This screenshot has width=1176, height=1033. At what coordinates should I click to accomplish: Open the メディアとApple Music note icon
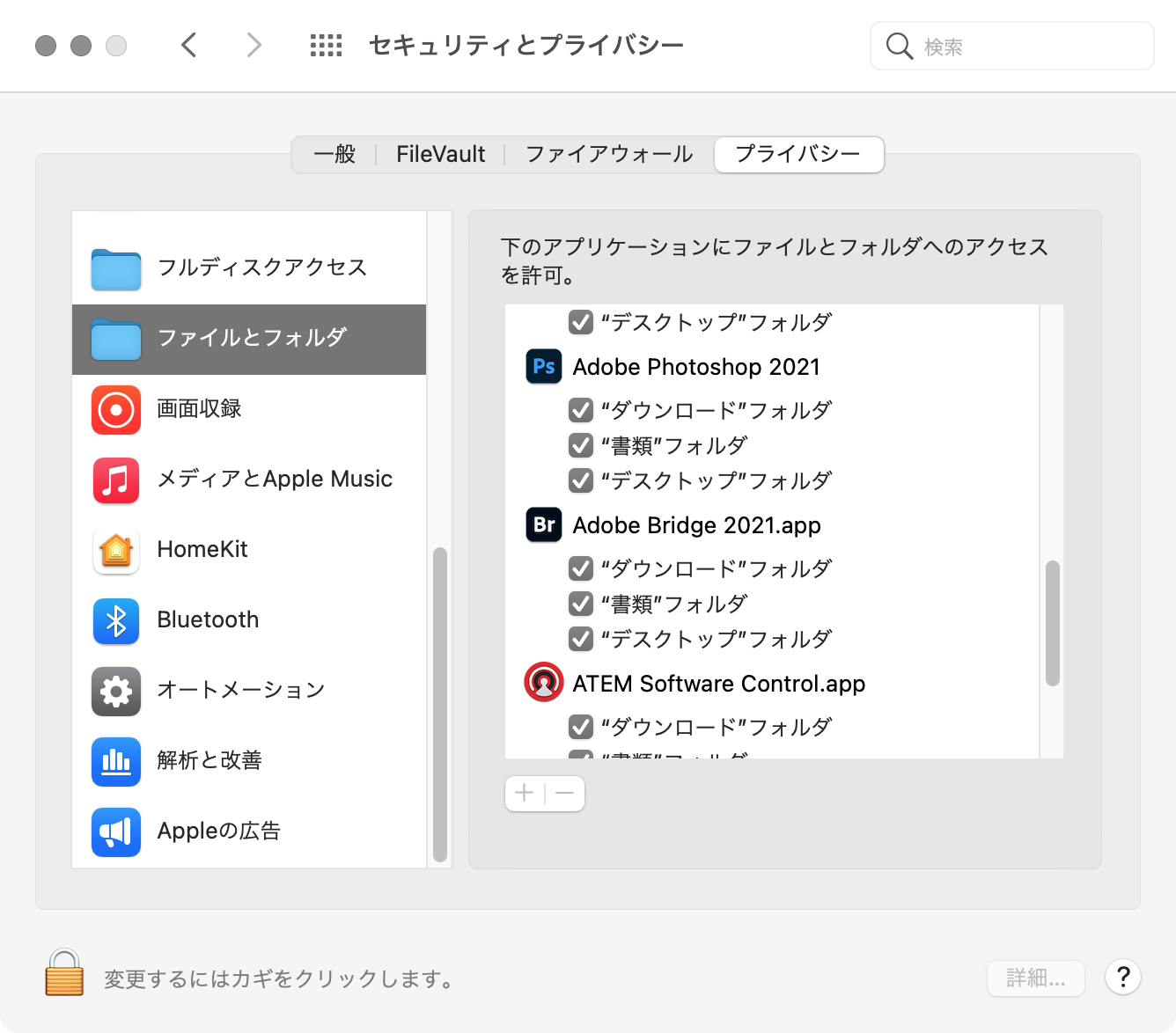pos(116,480)
